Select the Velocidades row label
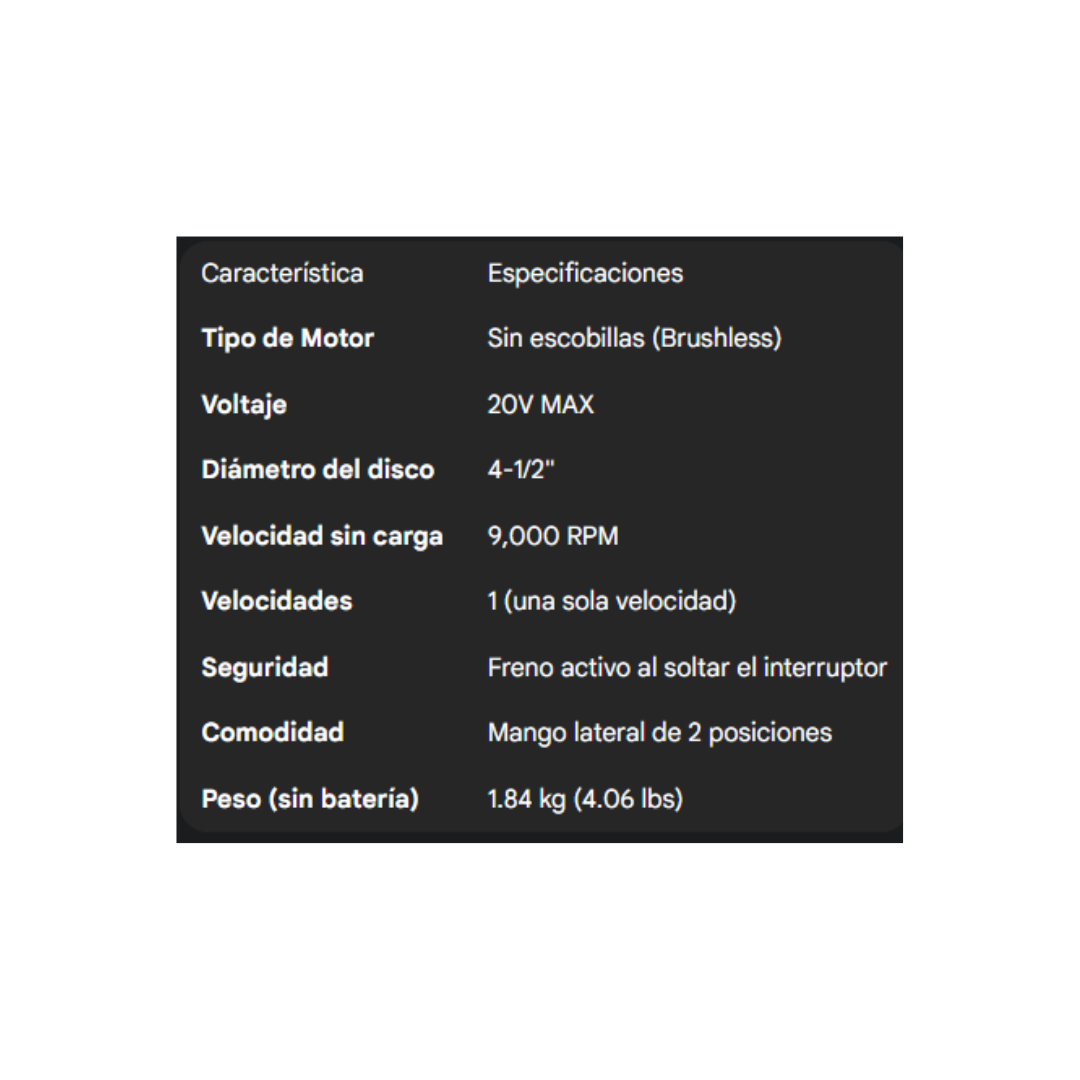 click(277, 601)
